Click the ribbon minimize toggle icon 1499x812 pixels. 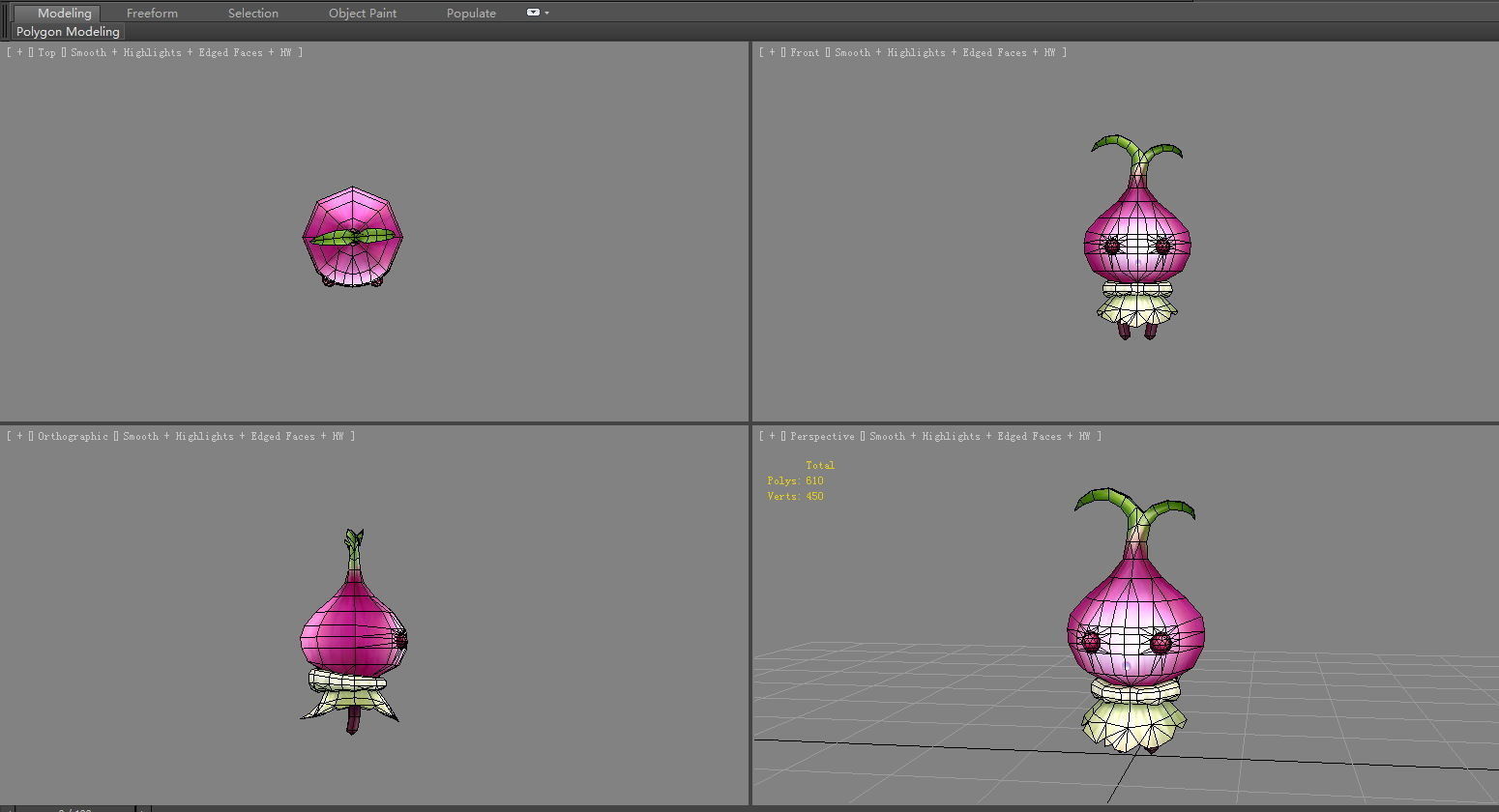[533, 13]
